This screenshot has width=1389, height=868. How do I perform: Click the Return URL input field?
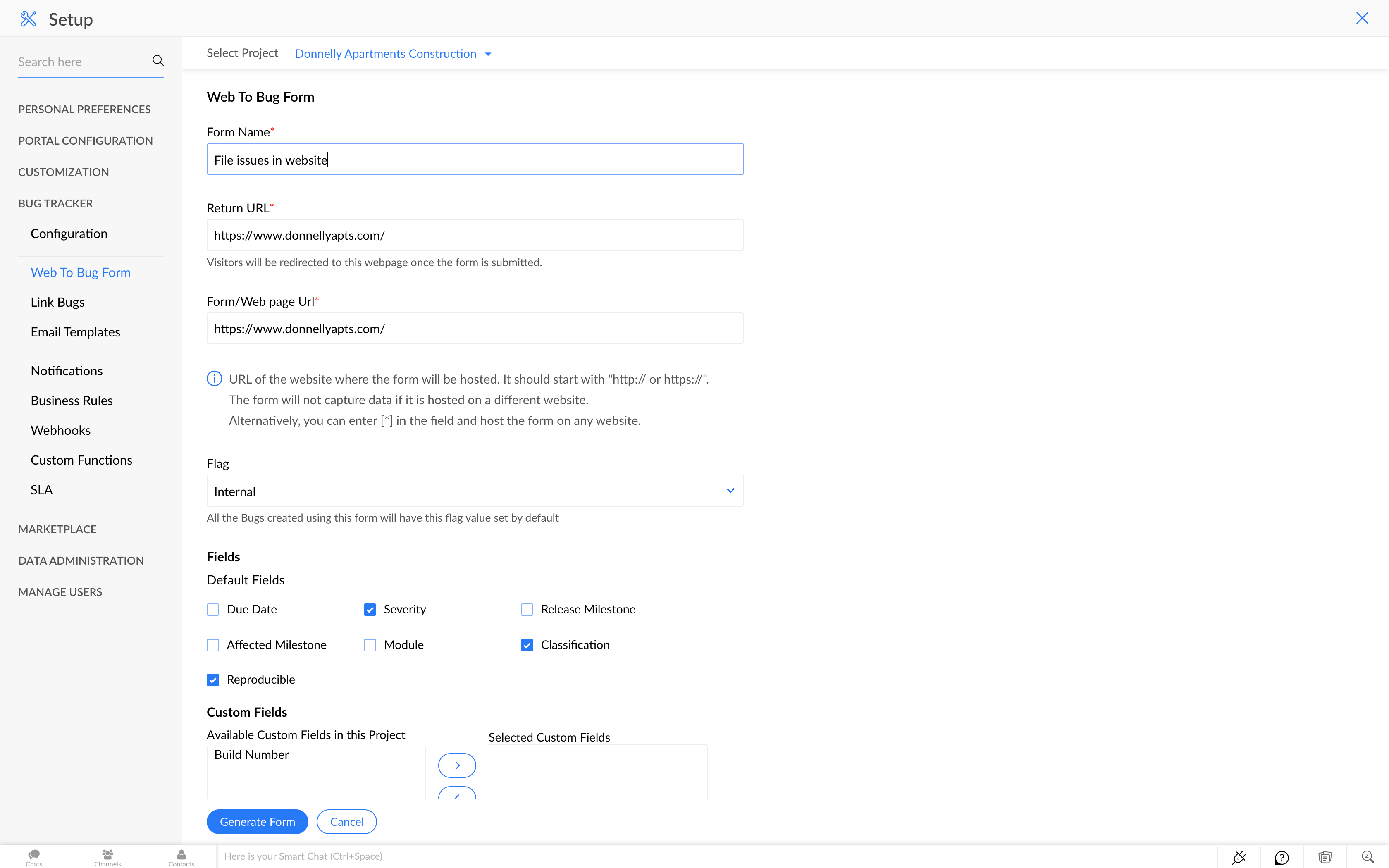[475, 235]
